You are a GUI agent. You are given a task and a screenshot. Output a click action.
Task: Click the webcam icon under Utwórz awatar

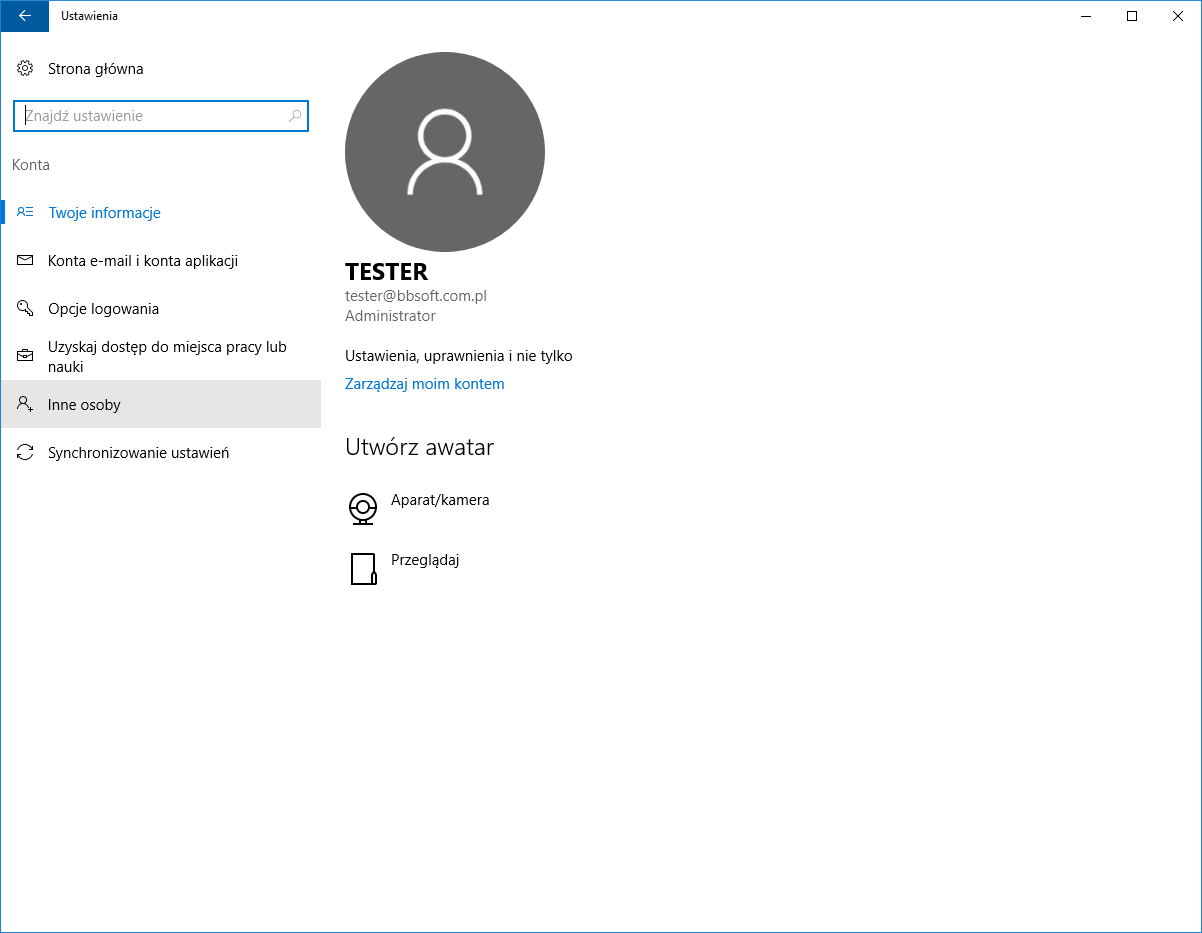pos(363,508)
